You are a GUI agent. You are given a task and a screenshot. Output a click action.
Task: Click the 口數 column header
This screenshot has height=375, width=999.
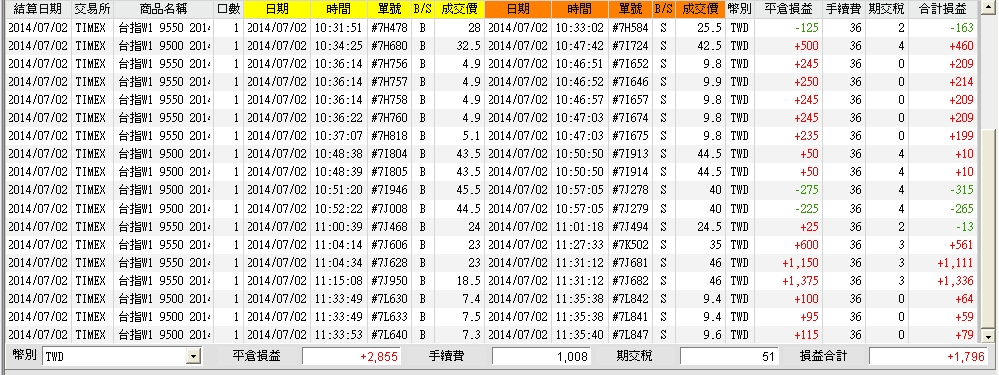228,9
